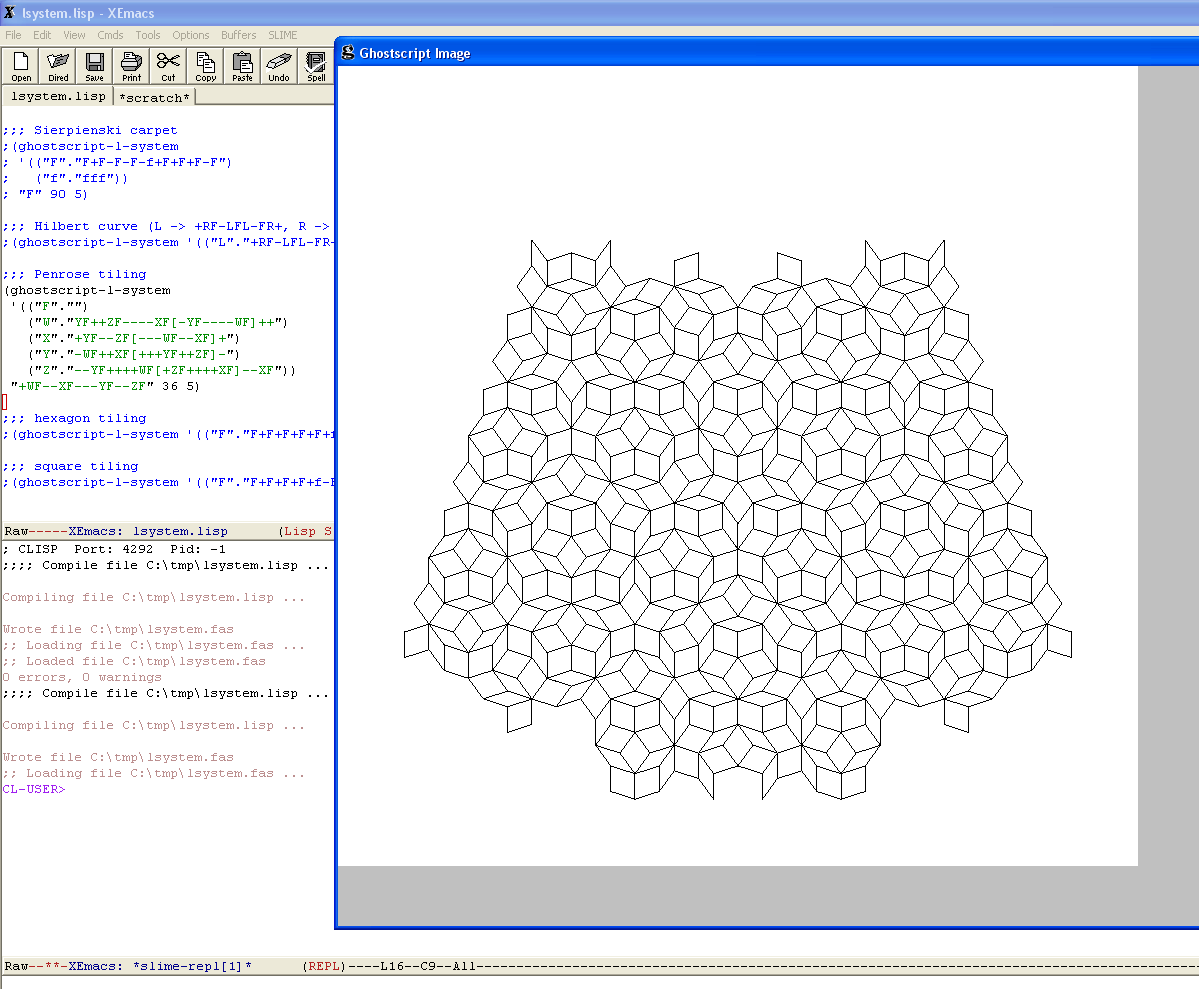Screen dimensions: 1199x989
Task: Save the buffer with the Save icon
Action: pos(94,66)
